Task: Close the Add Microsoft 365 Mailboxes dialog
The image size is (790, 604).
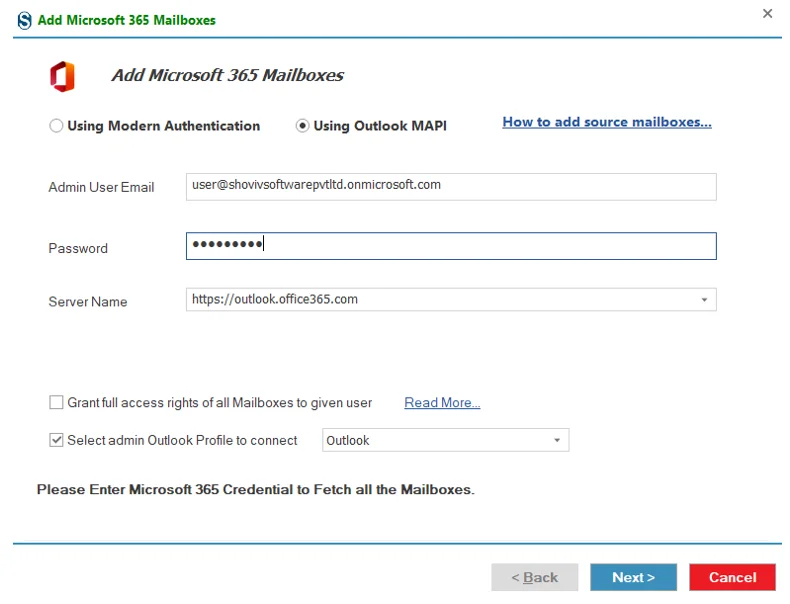Action: pyautogui.click(x=767, y=13)
